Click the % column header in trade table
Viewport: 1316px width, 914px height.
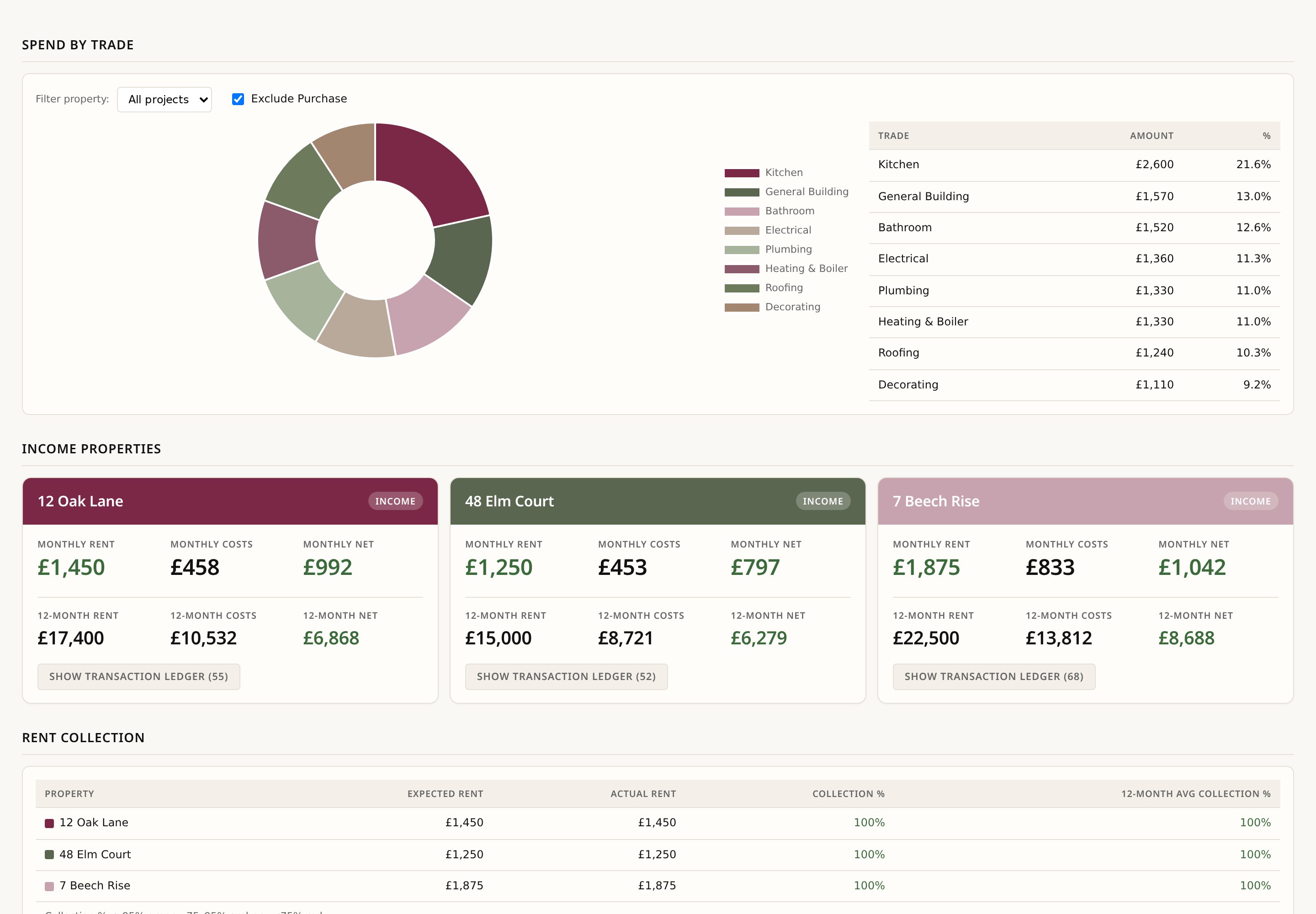1266,136
